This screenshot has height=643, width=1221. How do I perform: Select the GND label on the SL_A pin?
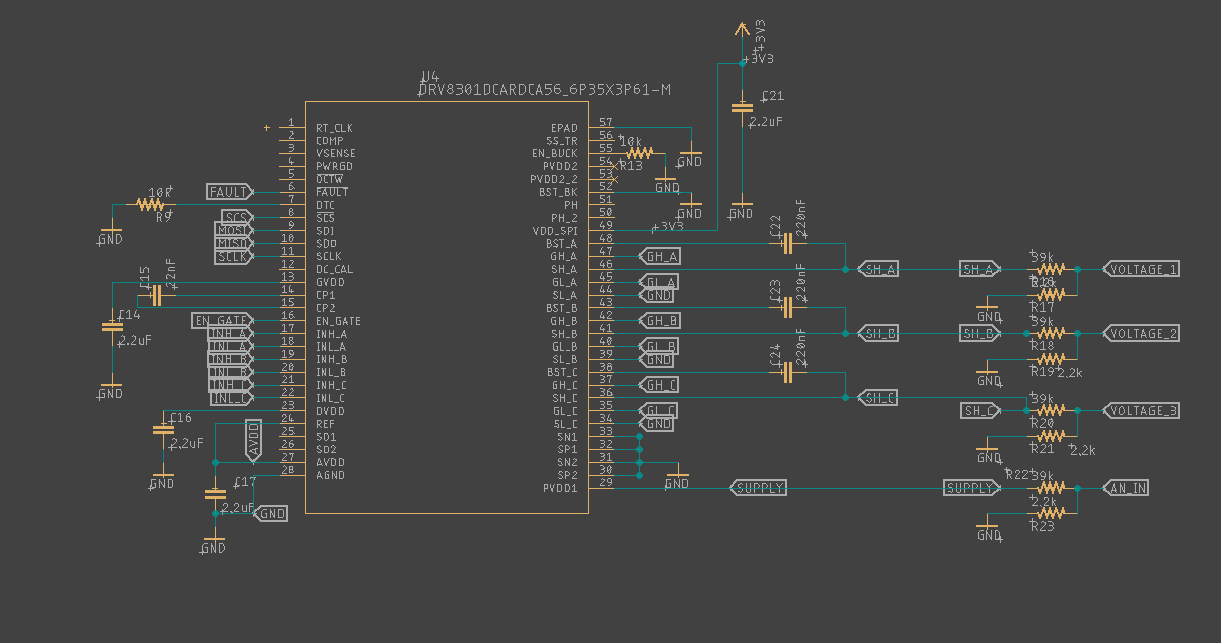point(656,295)
